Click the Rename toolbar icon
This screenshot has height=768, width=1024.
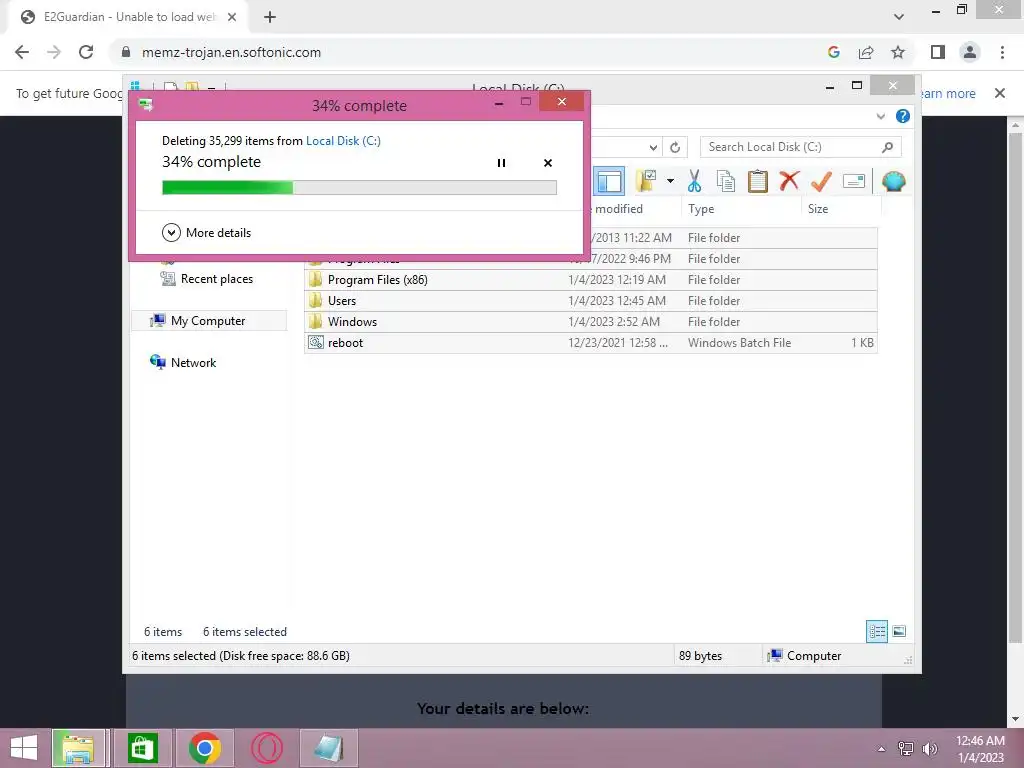[854, 181]
